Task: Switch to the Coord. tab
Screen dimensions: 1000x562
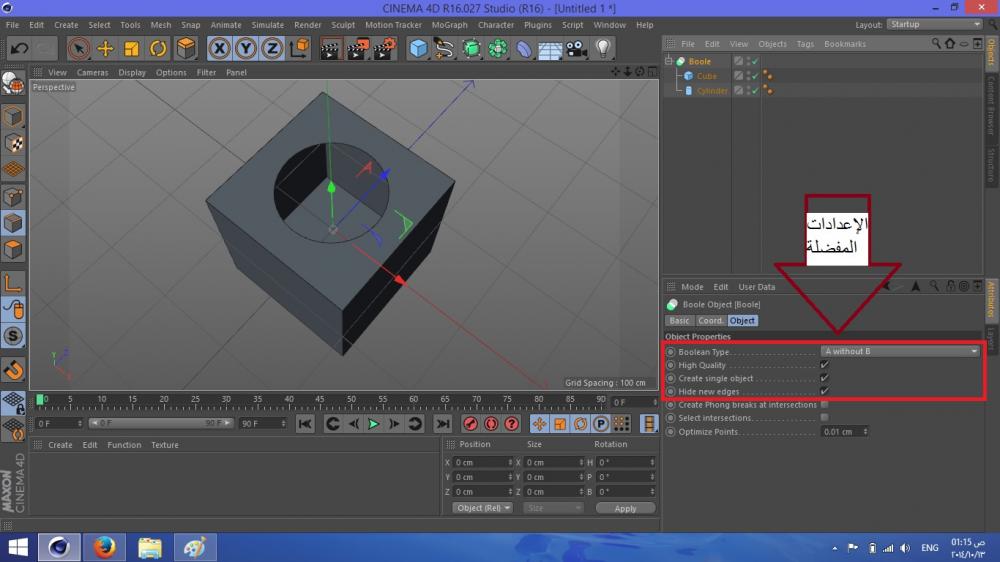Action: point(710,321)
